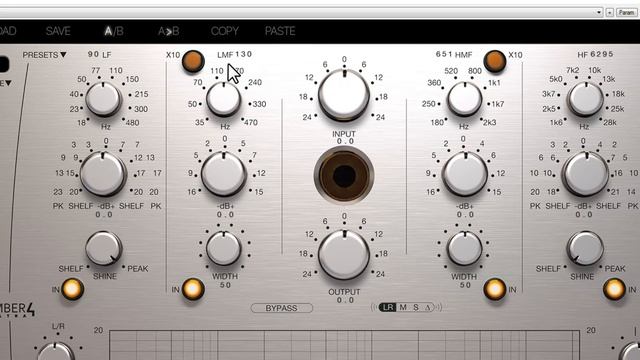Select LR channel mode
The height and width of the screenshot is (360, 640).
387,307
